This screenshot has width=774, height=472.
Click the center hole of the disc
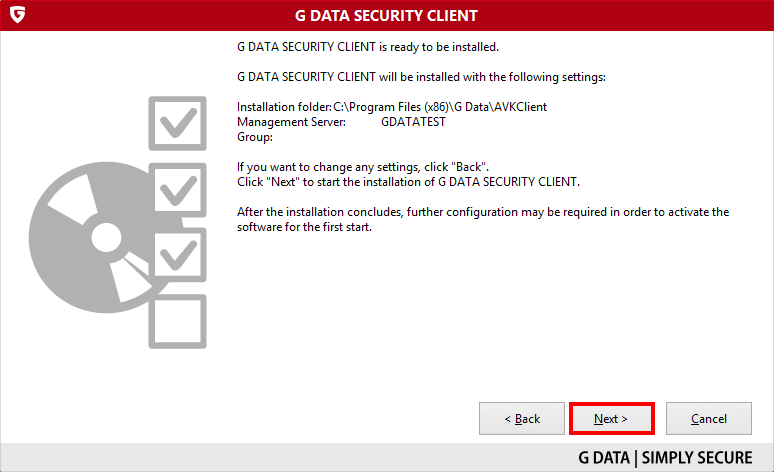[x=106, y=237]
